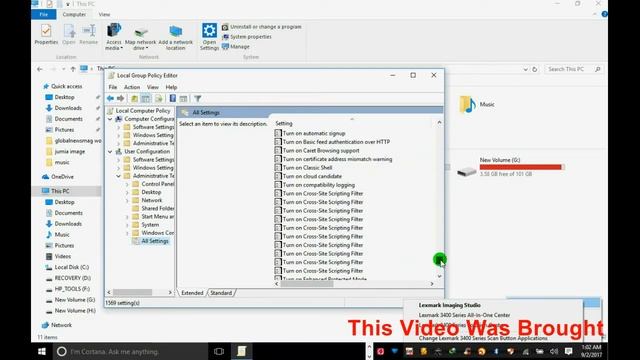Viewport: 640px width, 360px height.
Task: Switch to the Extended tab
Action: coord(192,293)
